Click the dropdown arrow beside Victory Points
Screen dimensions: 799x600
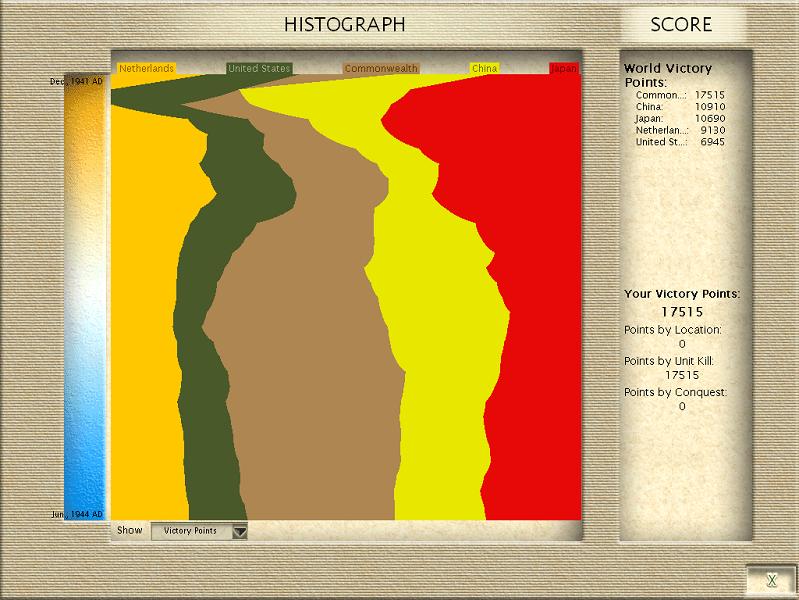(239, 532)
